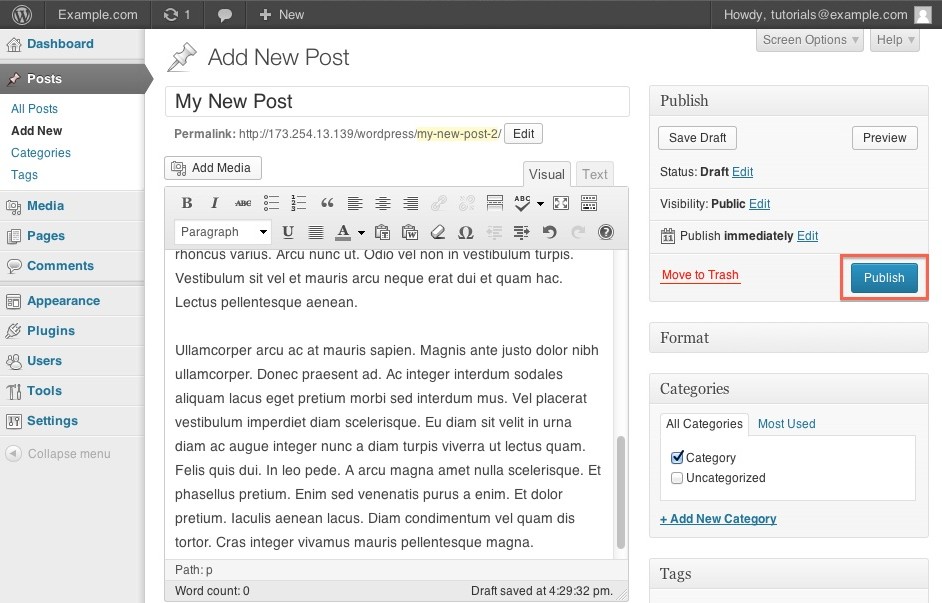This screenshot has height=603, width=942.
Task: Toggle the kitchen sink toolbar row
Action: click(x=589, y=203)
